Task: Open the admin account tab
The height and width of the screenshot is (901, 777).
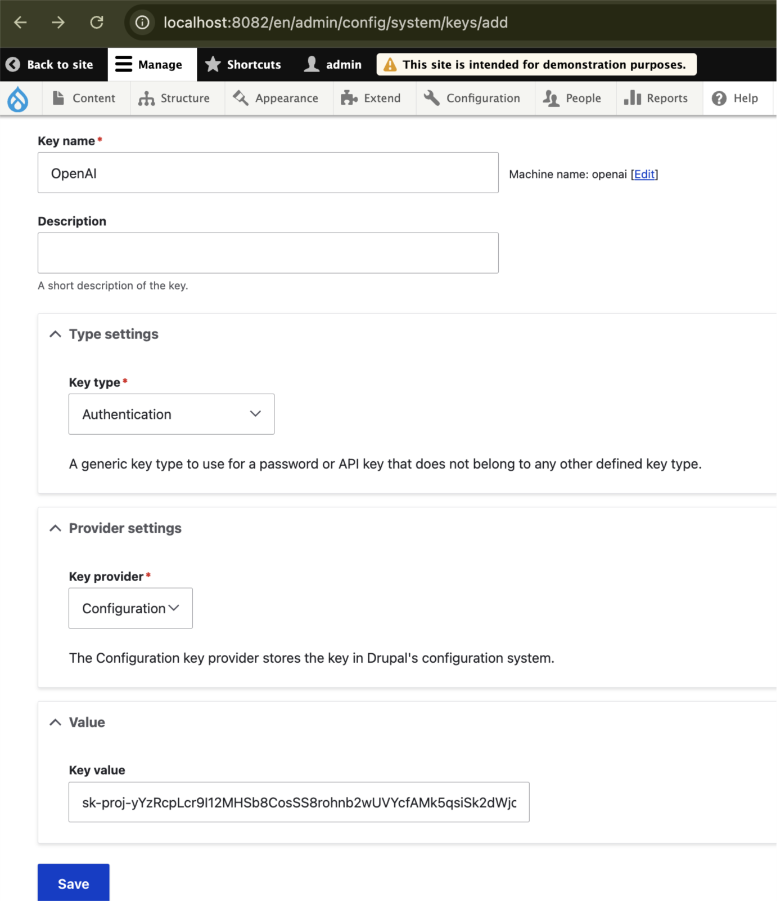Action: 333,64
